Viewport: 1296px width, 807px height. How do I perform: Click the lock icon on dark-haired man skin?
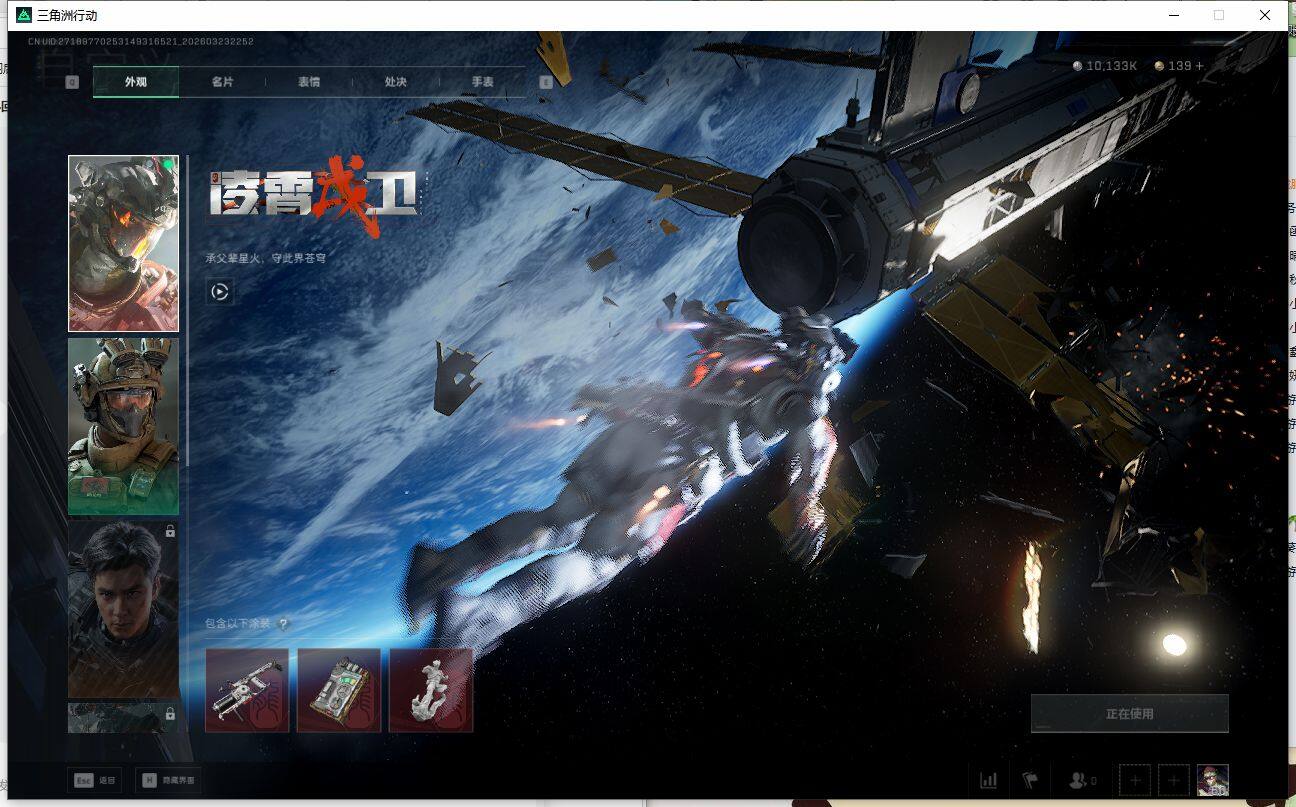click(x=170, y=532)
